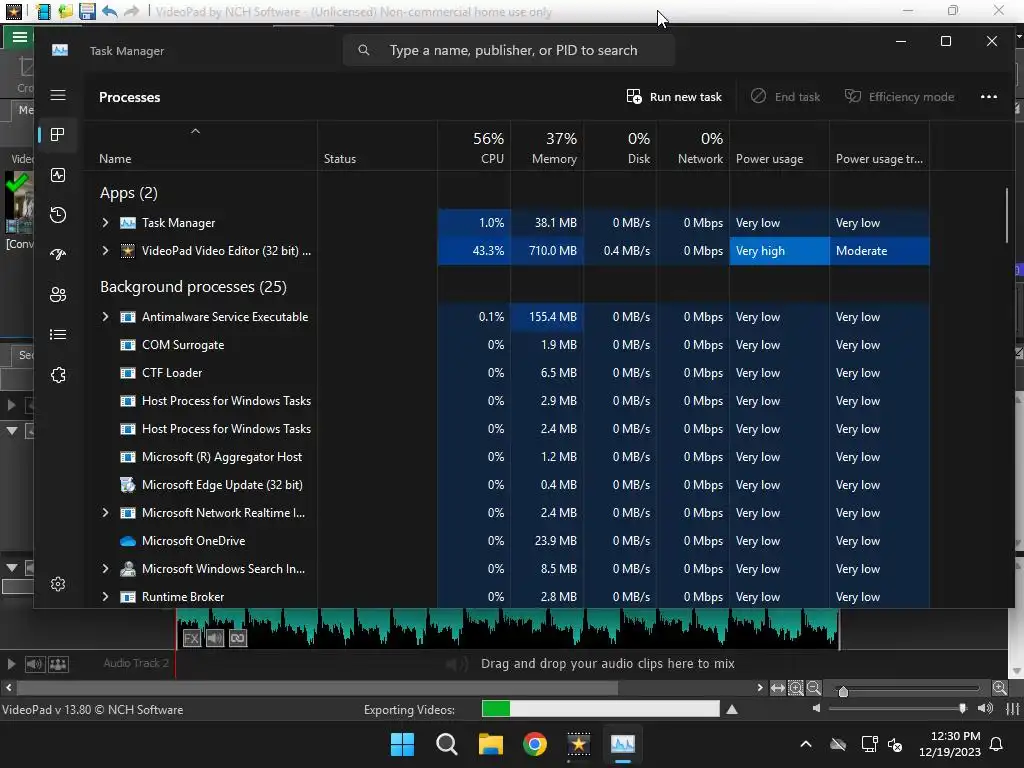Screen dimensions: 1024x768
Task: Click speaker icon on the audio clip
Action: (x=215, y=638)
